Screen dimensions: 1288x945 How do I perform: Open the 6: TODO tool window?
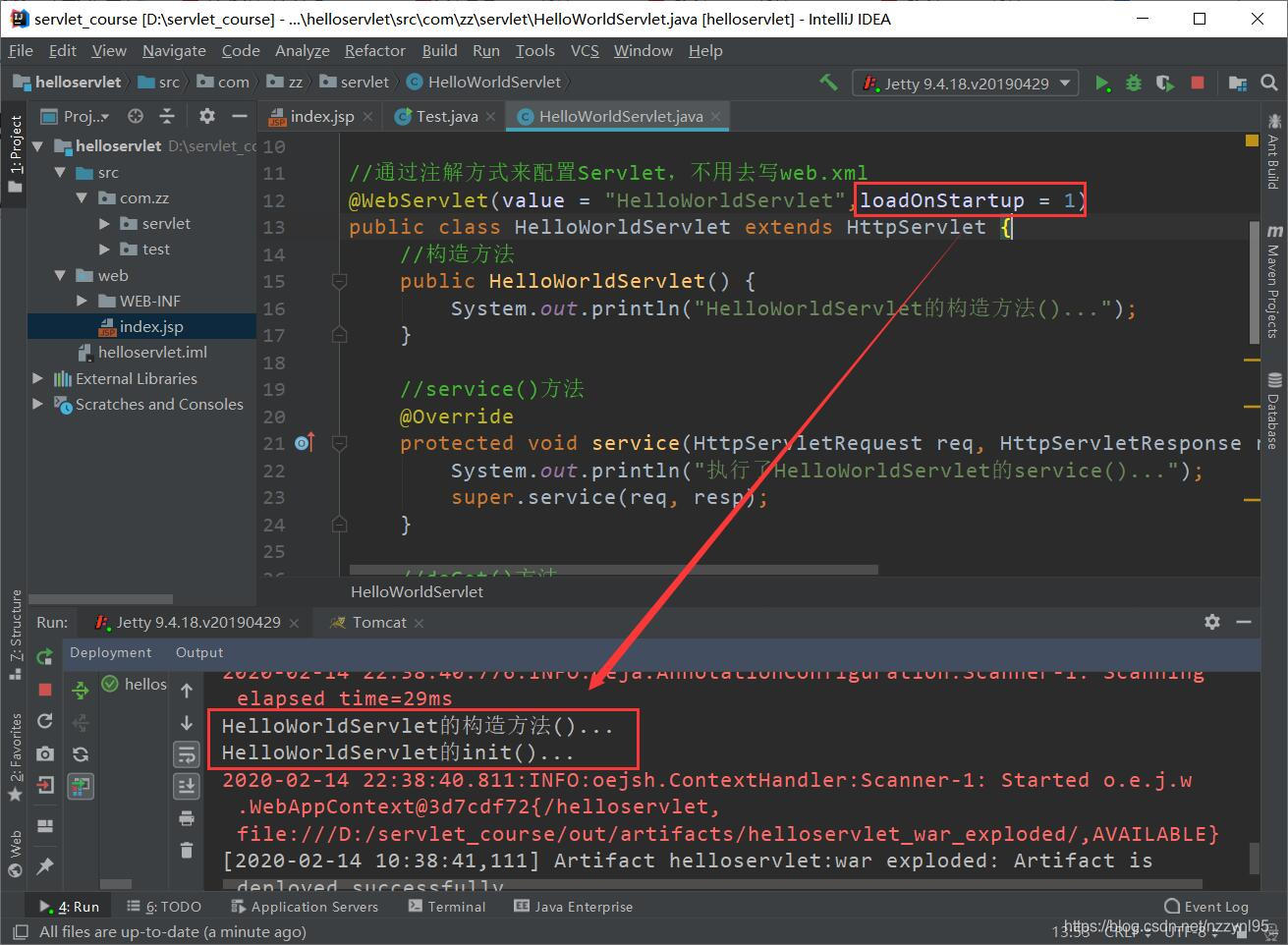coord(165,907)
